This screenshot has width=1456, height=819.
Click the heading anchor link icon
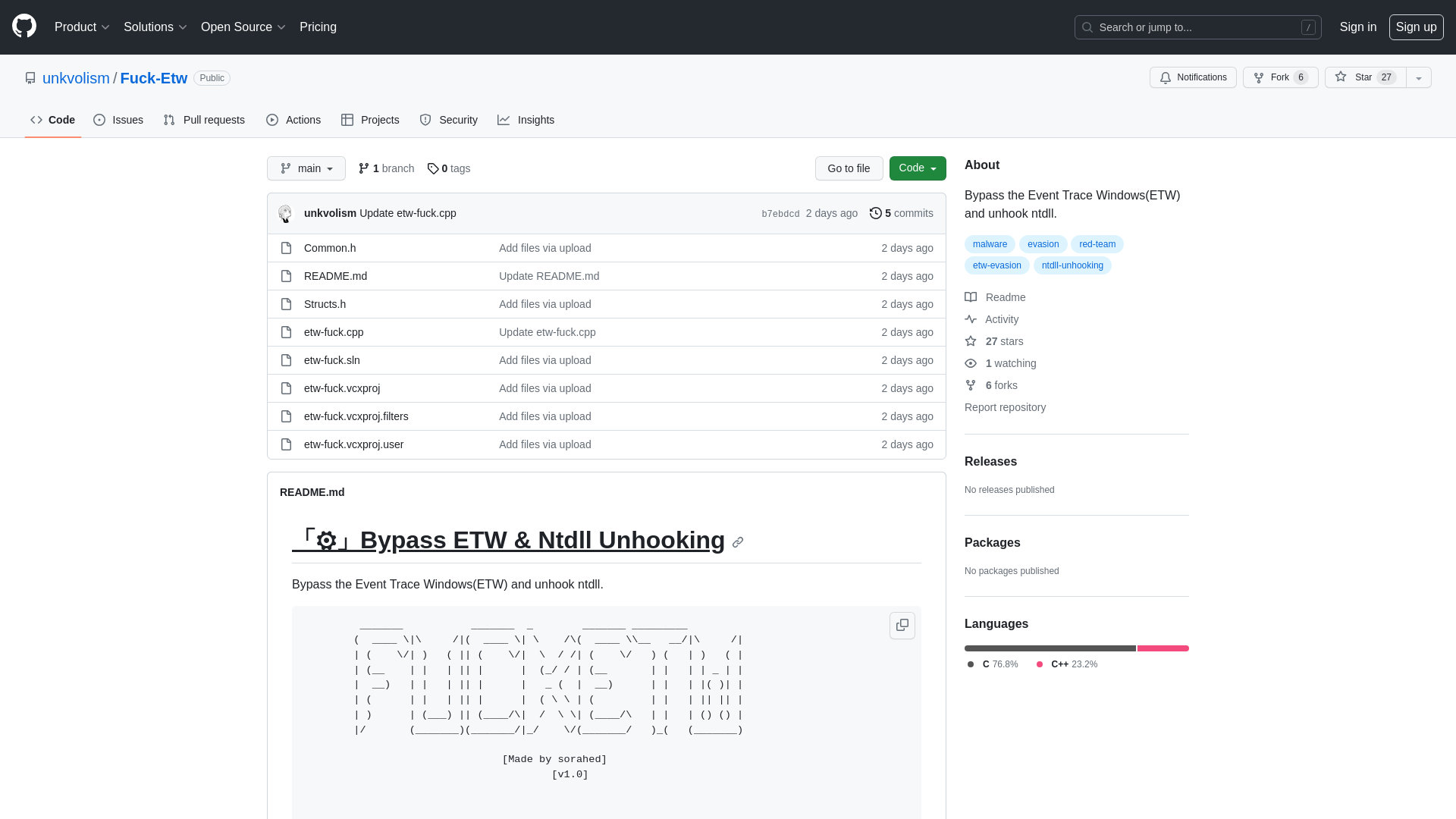738,542
